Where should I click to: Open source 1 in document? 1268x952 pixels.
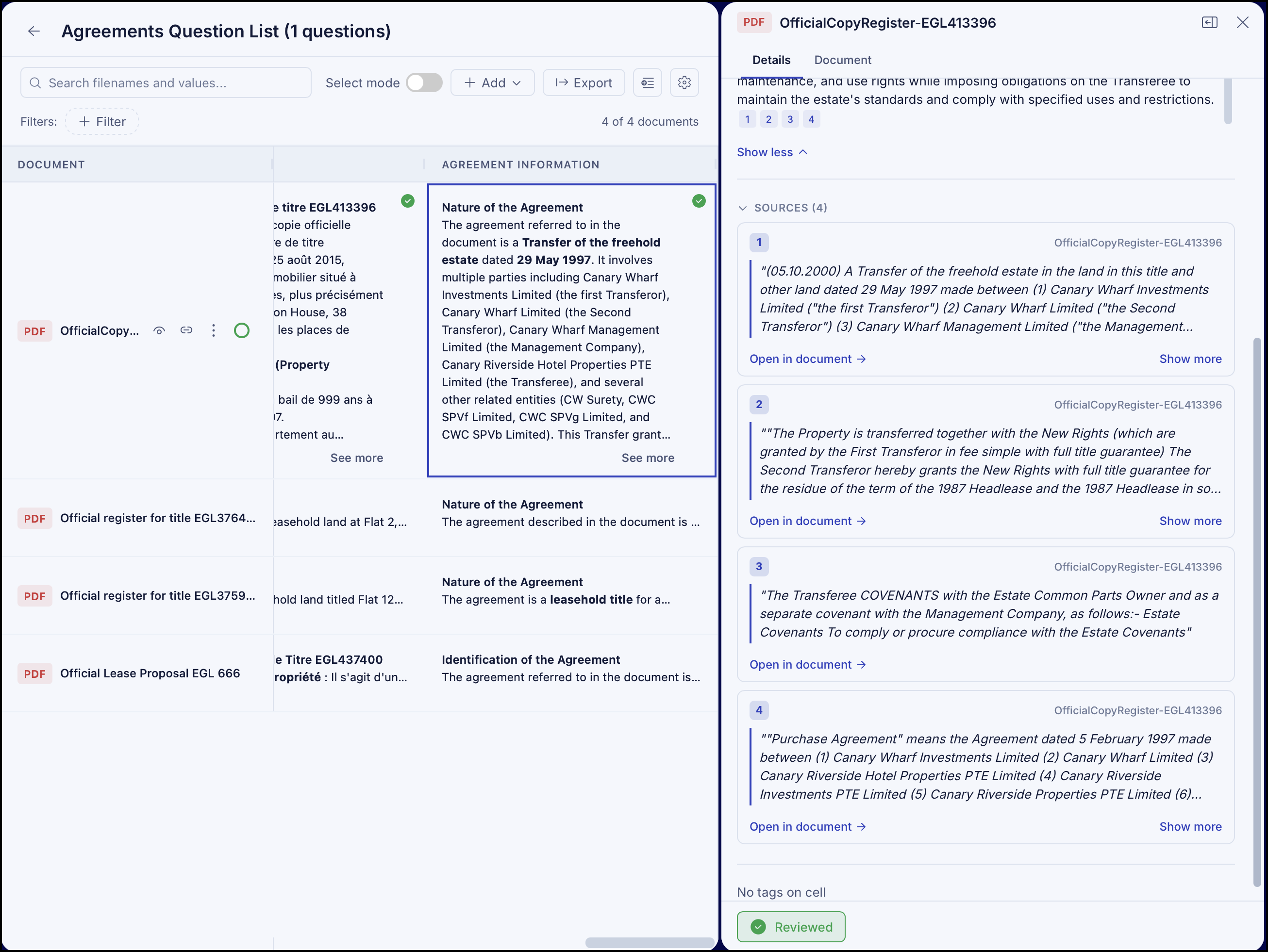[x=808, y=359]
